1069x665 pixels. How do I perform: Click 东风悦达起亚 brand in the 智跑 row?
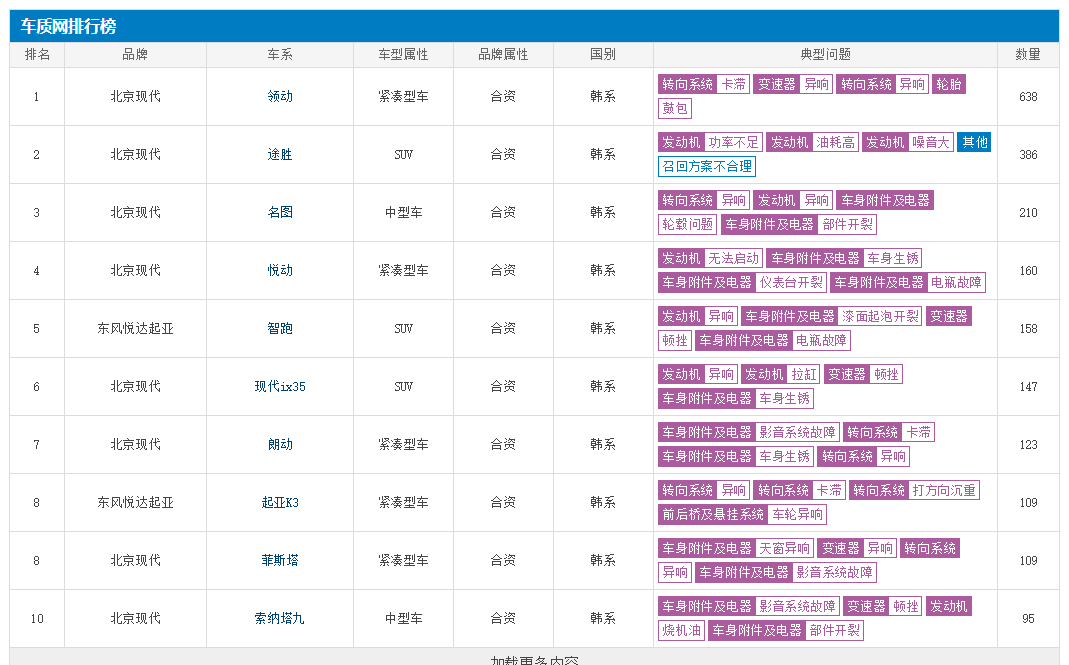[135, 329]
